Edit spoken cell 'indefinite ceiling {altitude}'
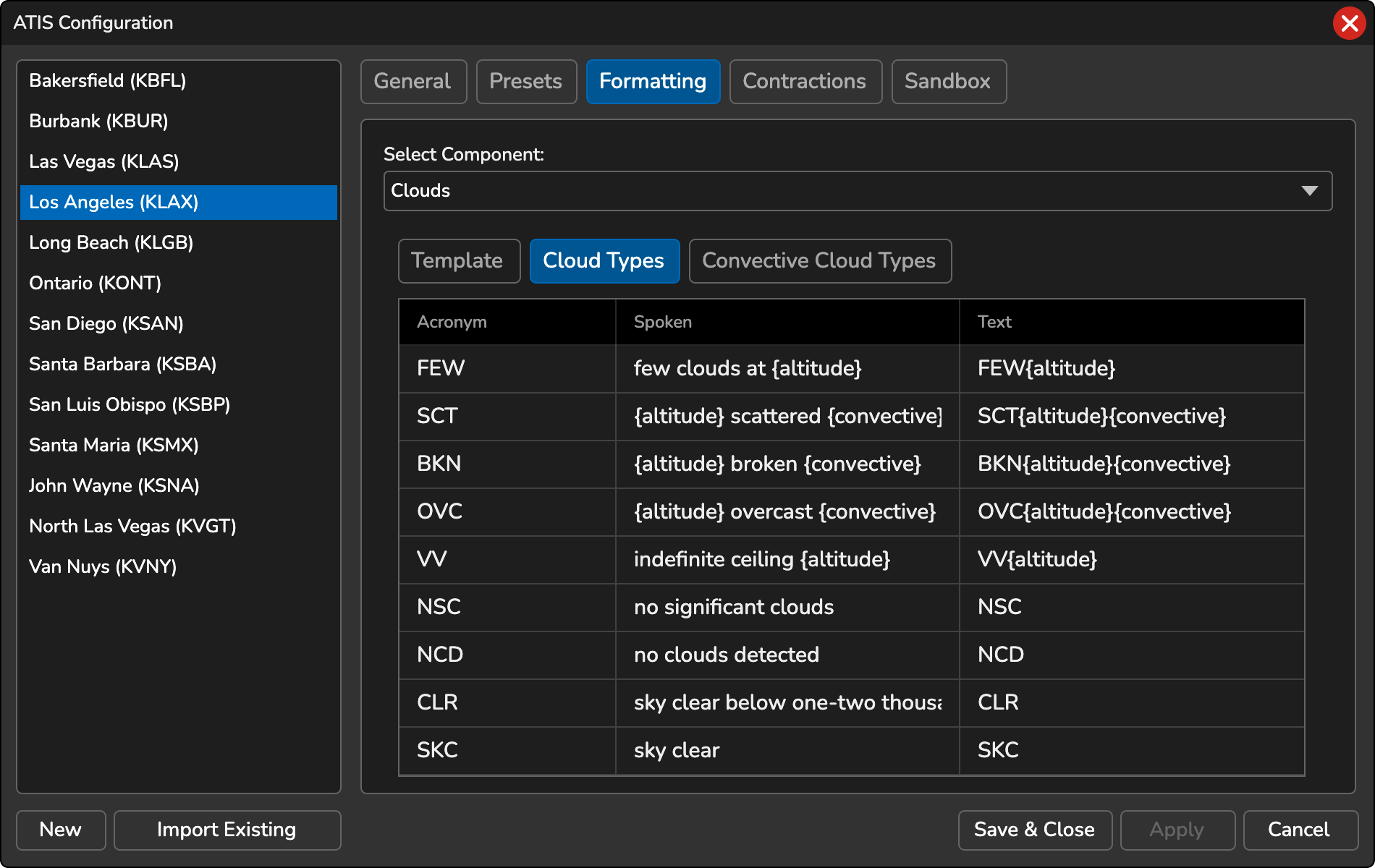 point(787,560)
